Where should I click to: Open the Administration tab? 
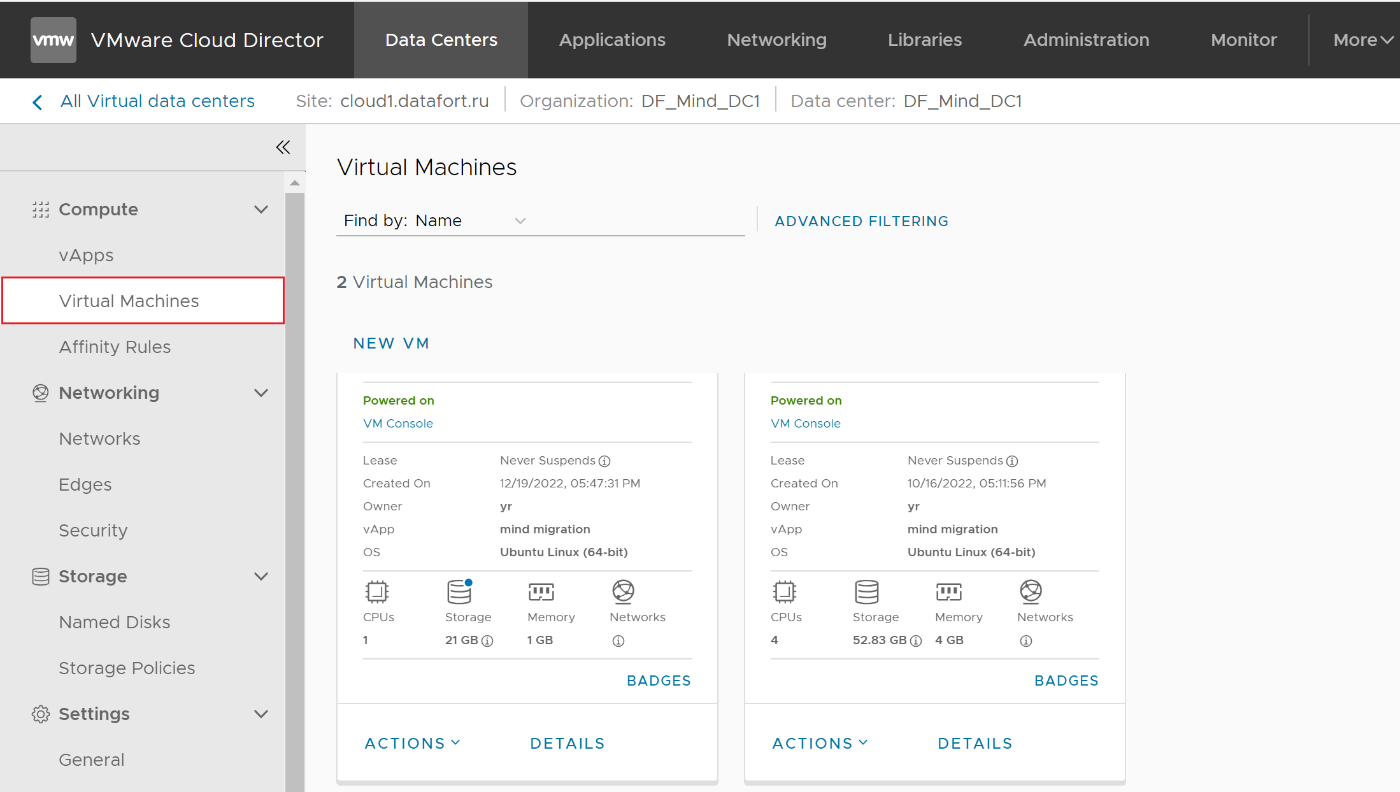(x=1086, y=40)
